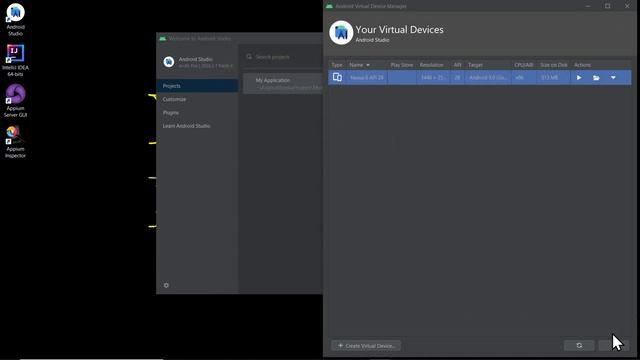The image size is (640, 360).
Task: Open the Android Studio desktop shortcut
Action: click(16, 20)
